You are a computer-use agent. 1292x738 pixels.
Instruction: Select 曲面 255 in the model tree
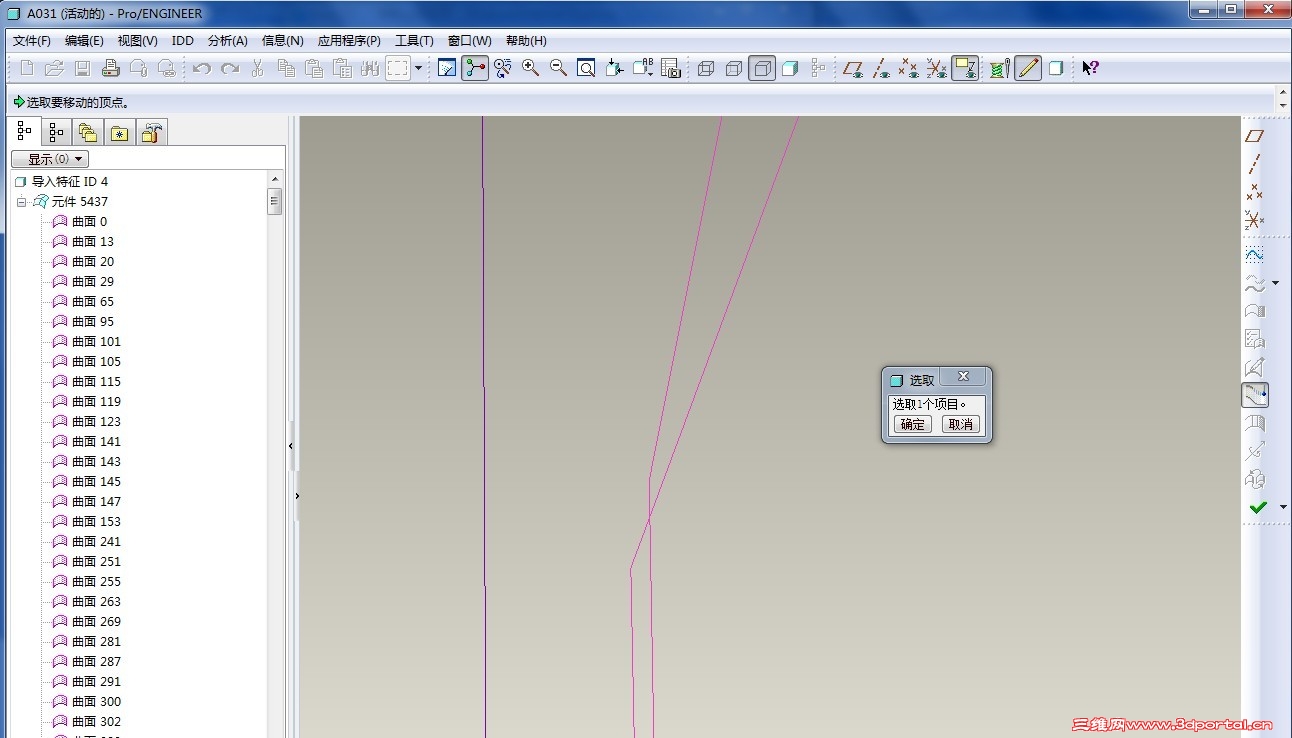96,582
